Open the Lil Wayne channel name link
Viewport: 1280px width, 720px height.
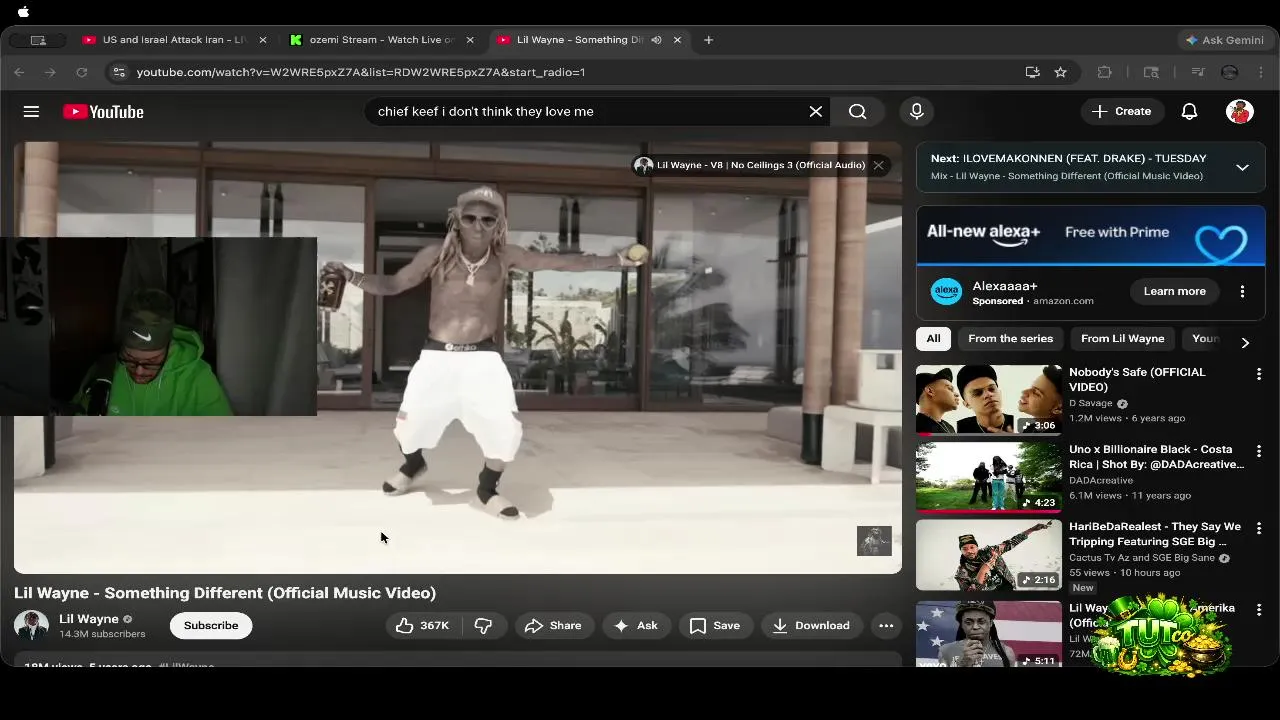[x=89, y=619]
